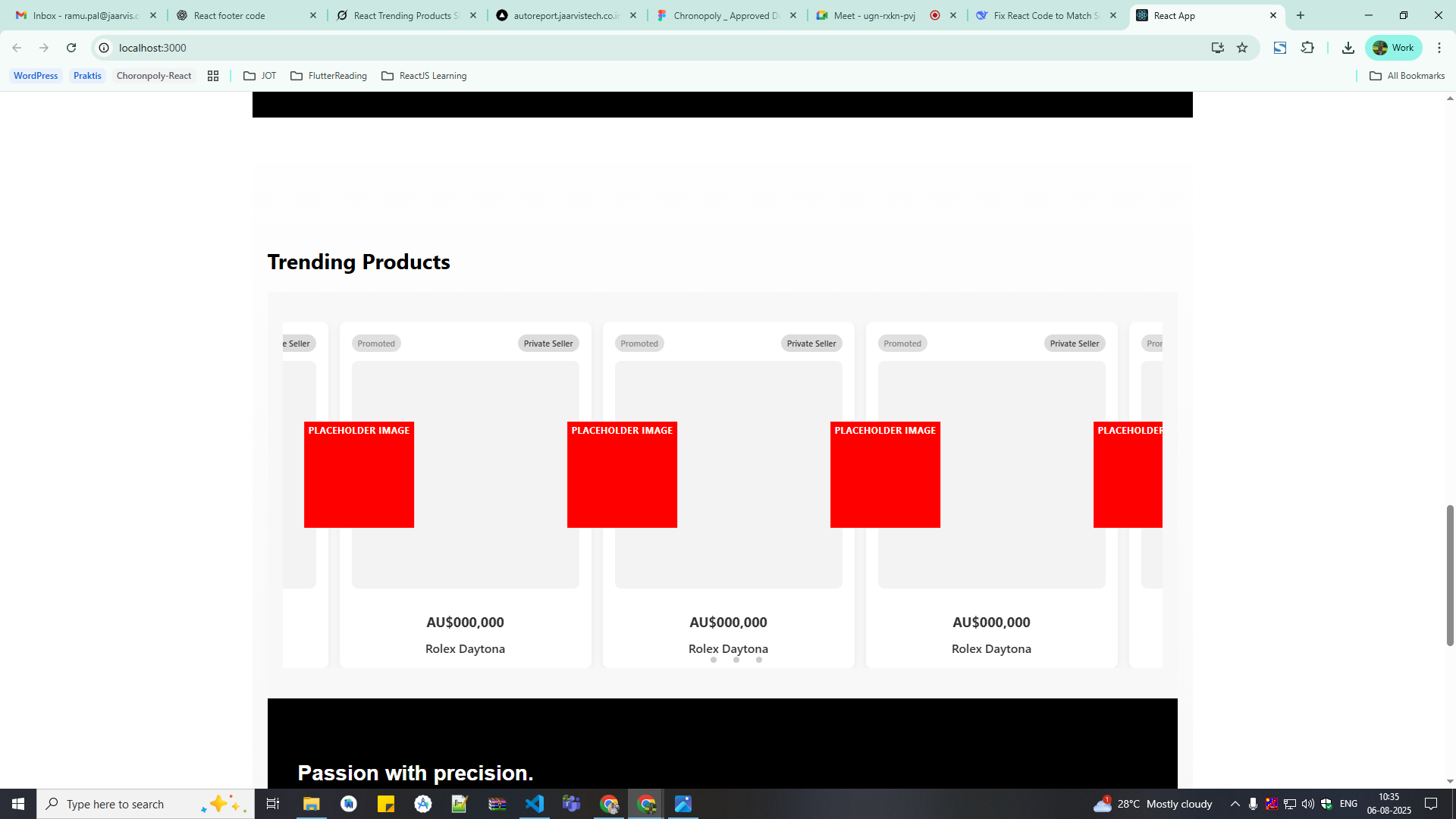Select third carousel pagination dot
This screenshot has height=819, width=1456.
tap(759, 660)
